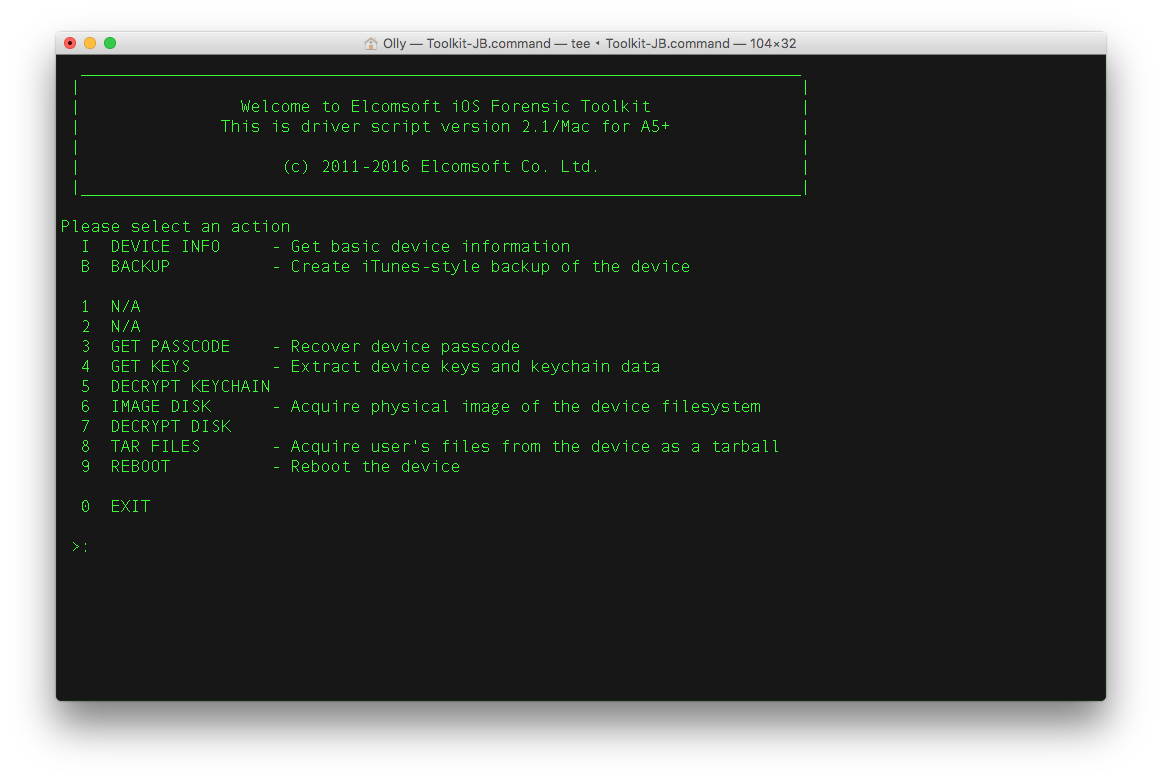Select the REBOOT menu entry
Viewport: 1162px width, 781px height.
(x=140, y=467)
